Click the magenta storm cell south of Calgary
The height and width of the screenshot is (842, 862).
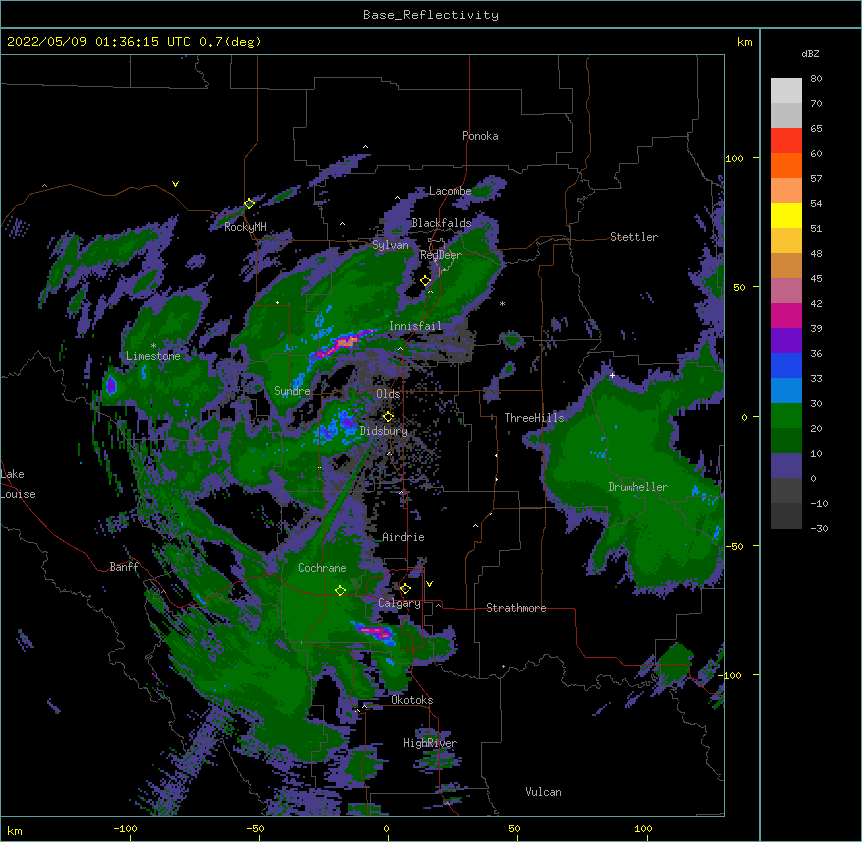pos(375,632)
